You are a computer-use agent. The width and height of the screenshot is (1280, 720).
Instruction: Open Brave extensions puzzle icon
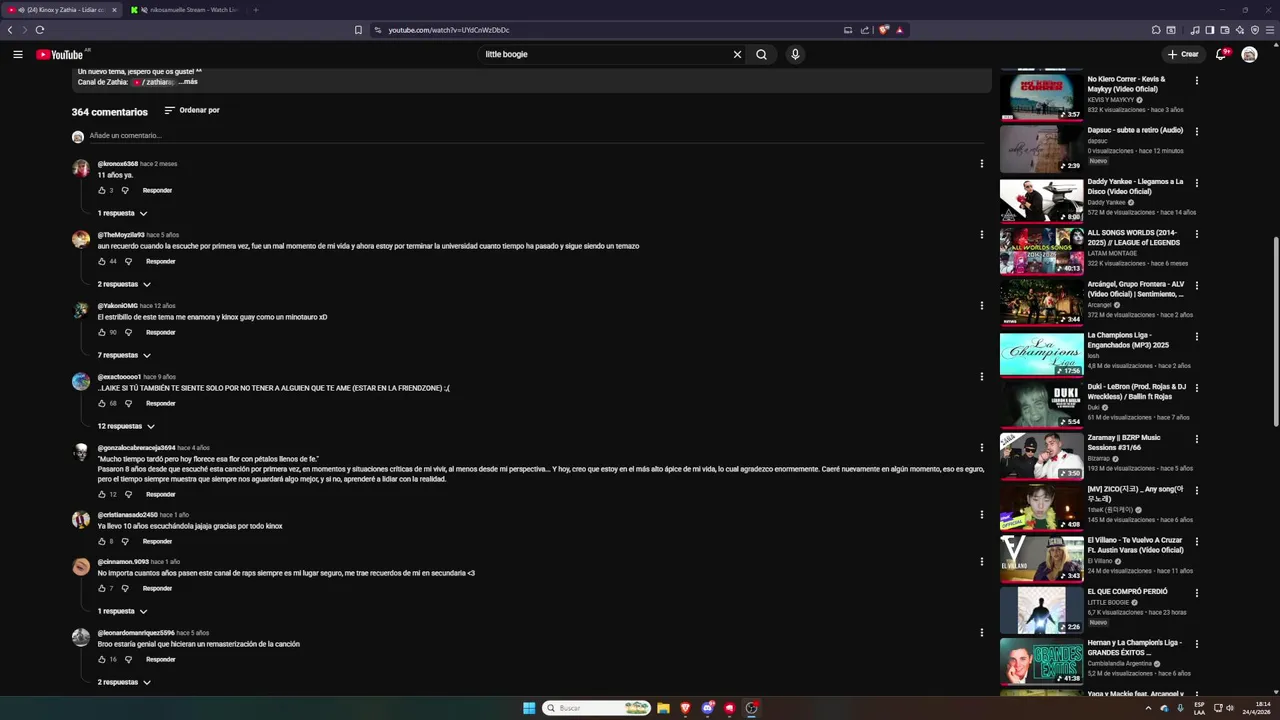point(1156,30)
